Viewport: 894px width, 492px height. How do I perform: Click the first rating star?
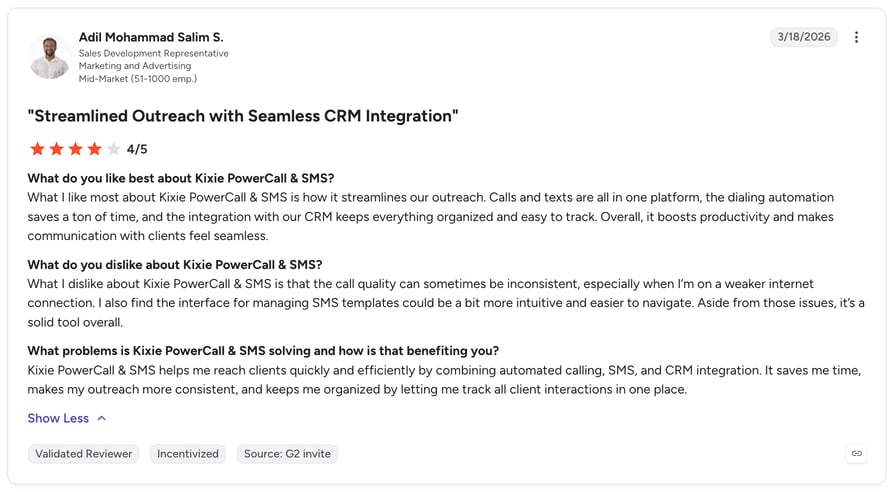click(38, 149)
